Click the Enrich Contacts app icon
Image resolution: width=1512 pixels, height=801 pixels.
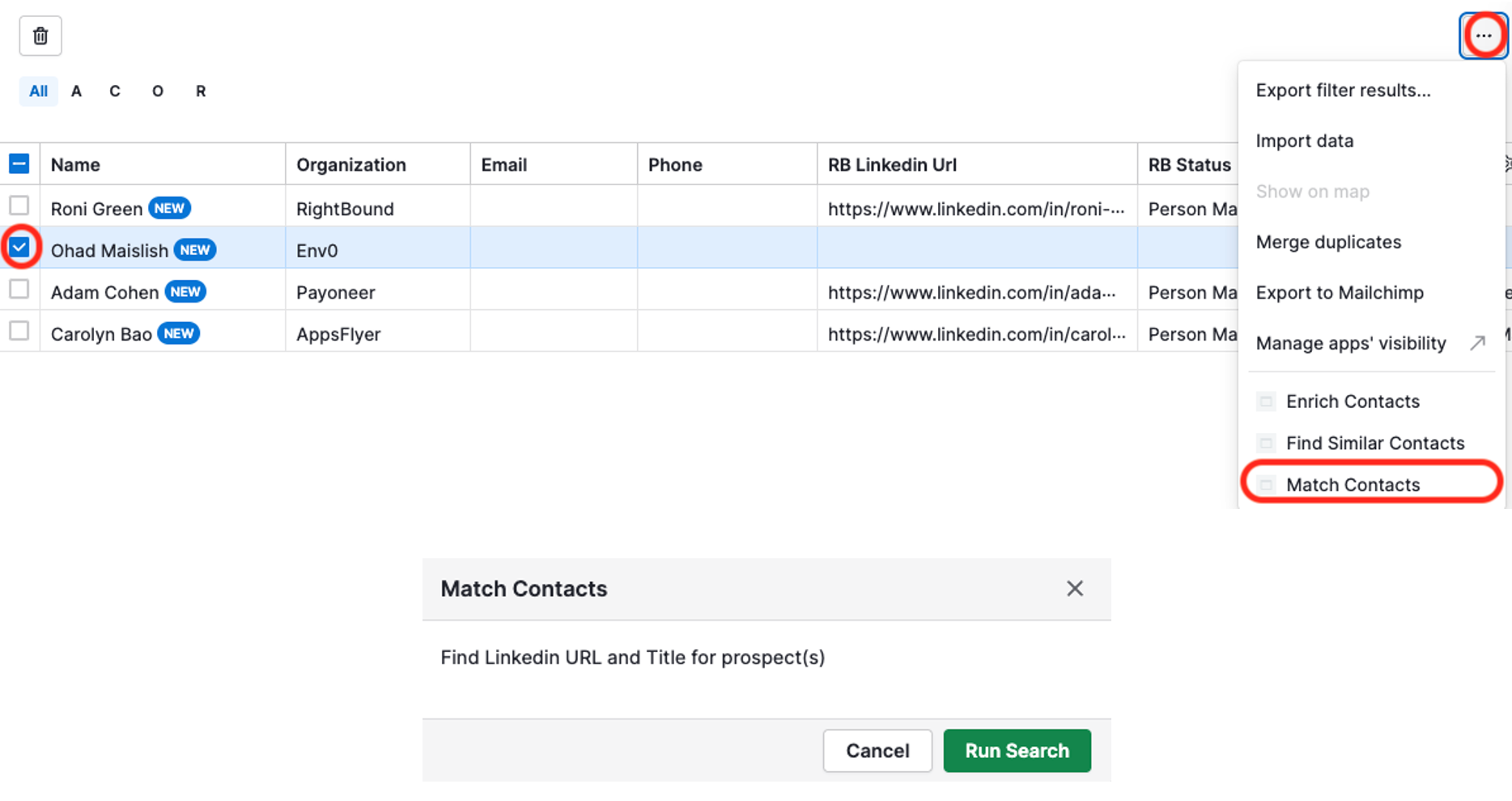point(1266,401)
